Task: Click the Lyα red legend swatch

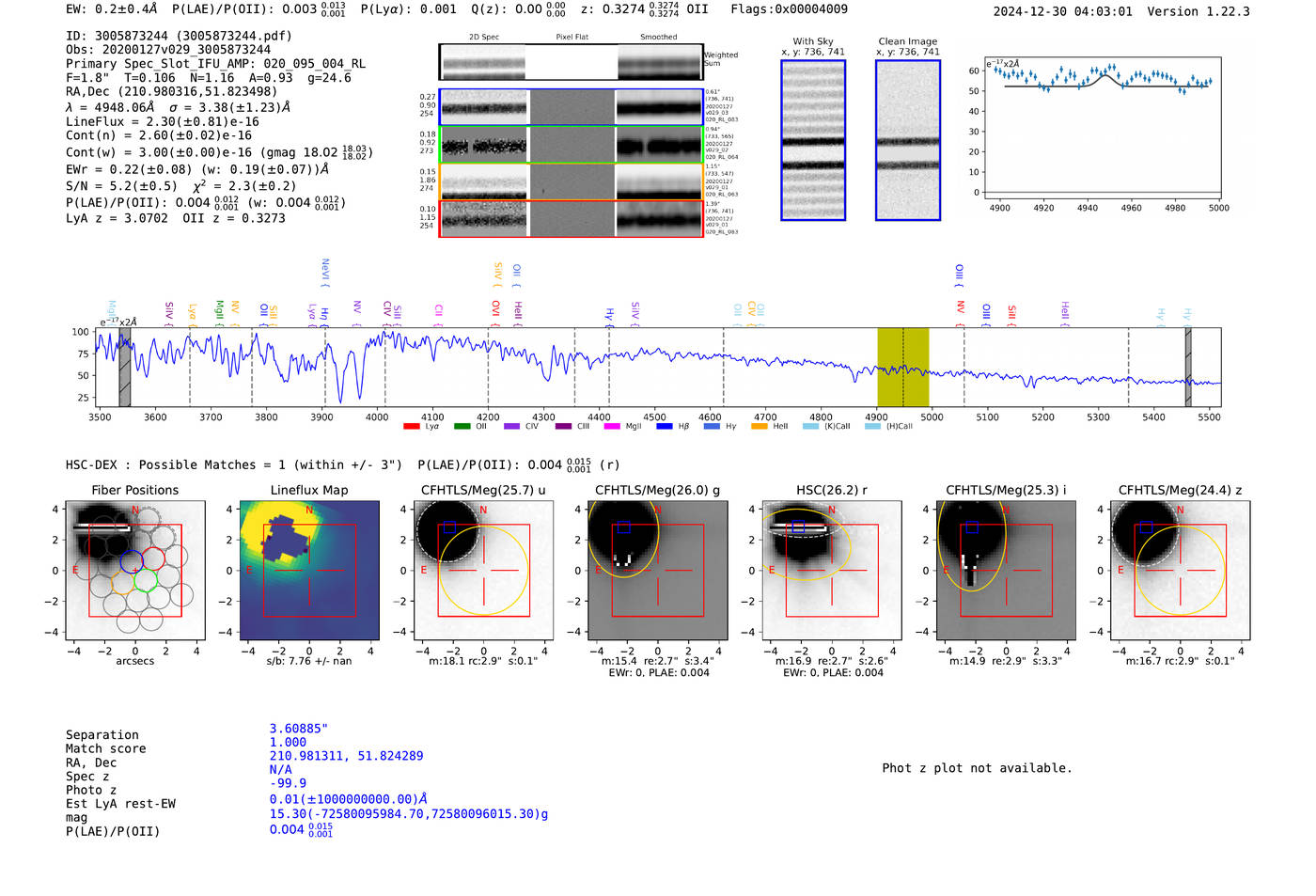Action: coord(411,426)
